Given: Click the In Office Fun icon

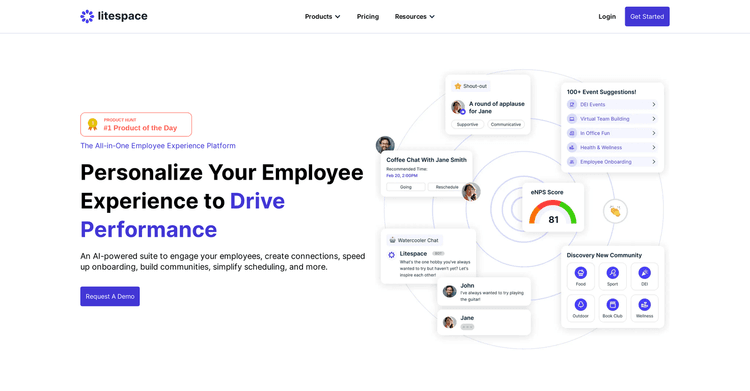Looking at the screenshot, I should [572, 133].
